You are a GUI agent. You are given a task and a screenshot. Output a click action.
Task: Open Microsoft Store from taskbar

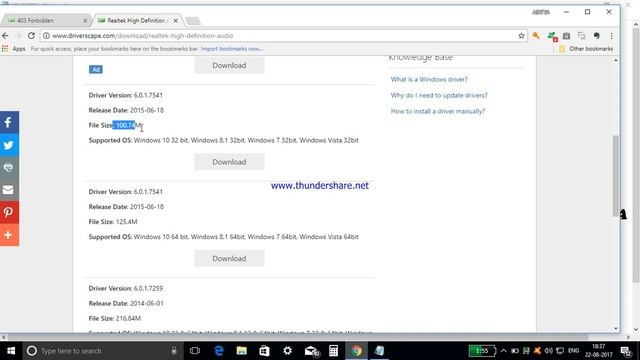click(x=264, y=351)
